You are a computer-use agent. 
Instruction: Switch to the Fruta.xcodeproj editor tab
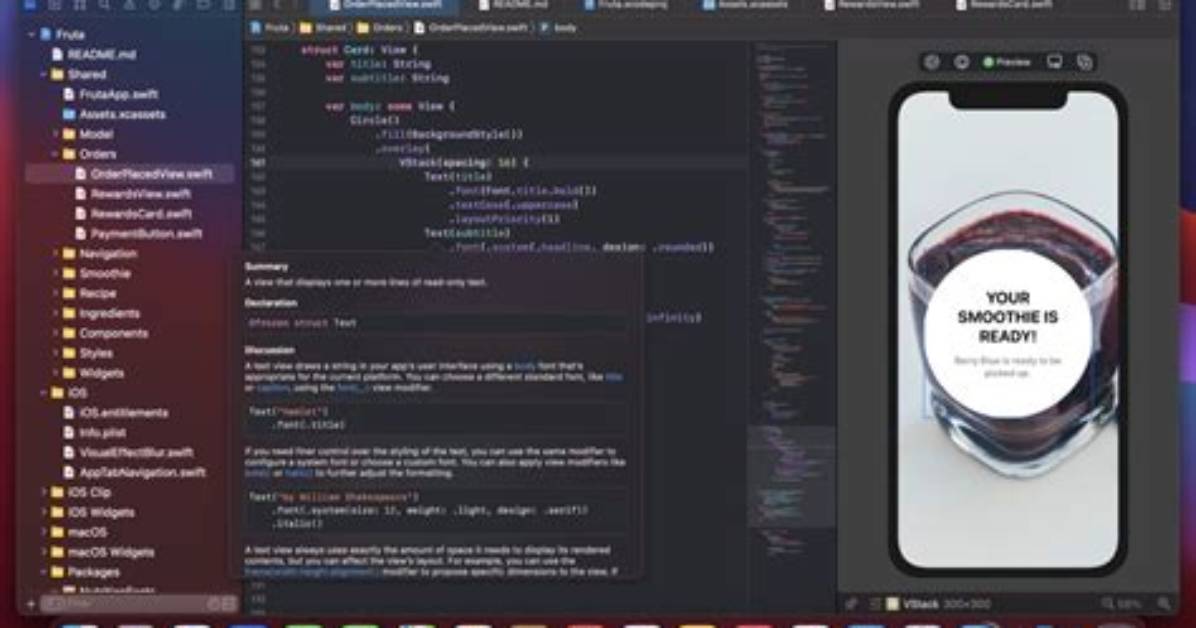tap(626, 5)
